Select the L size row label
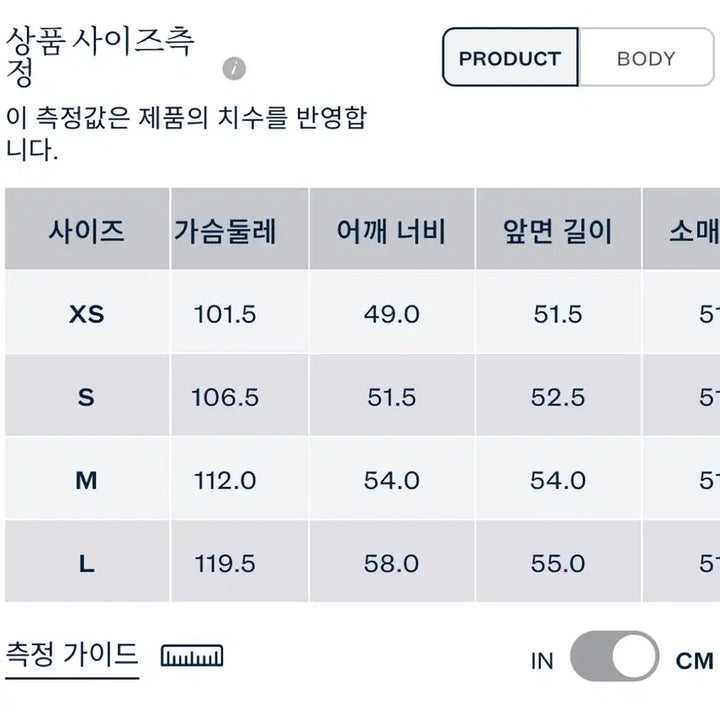The height and width of the screenshot is (720, 720). pos(86,563)
